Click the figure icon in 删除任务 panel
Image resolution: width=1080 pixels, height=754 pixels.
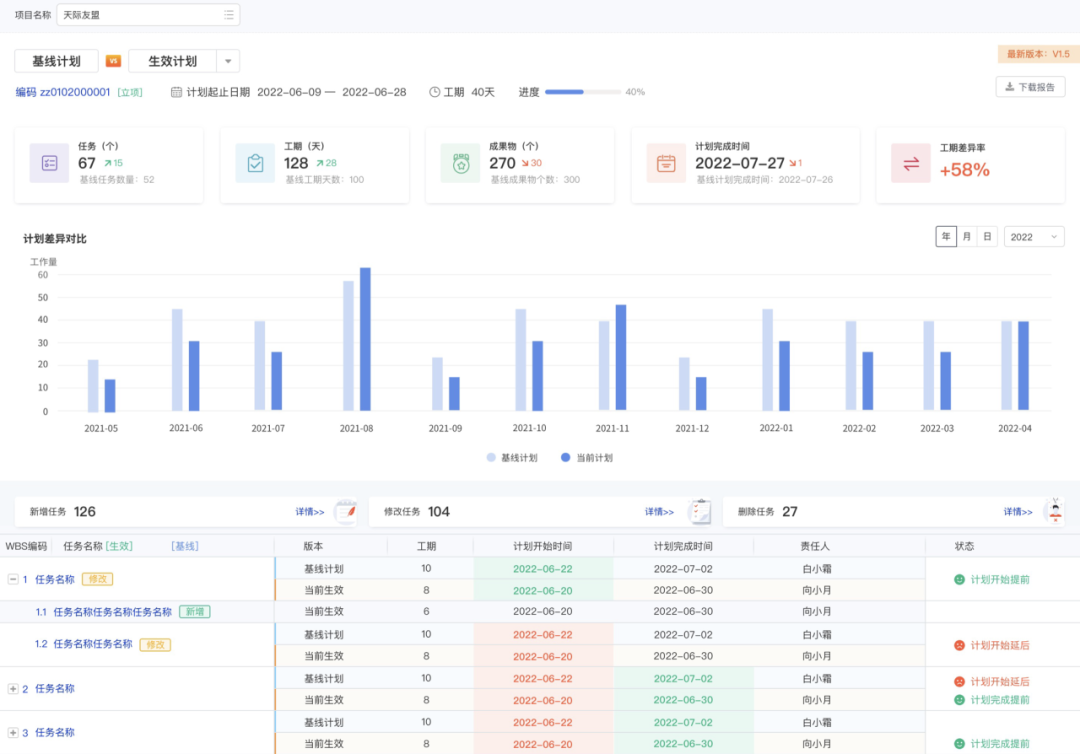point(1055,511)
